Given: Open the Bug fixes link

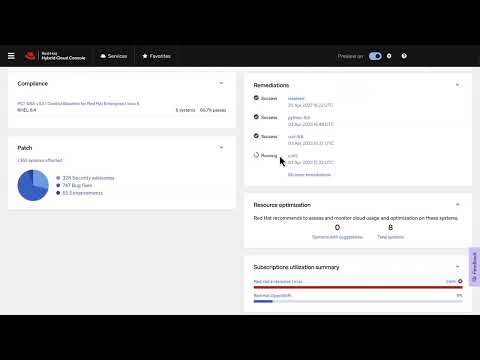Looking at the screenshot, I should (x=77, y=185).
